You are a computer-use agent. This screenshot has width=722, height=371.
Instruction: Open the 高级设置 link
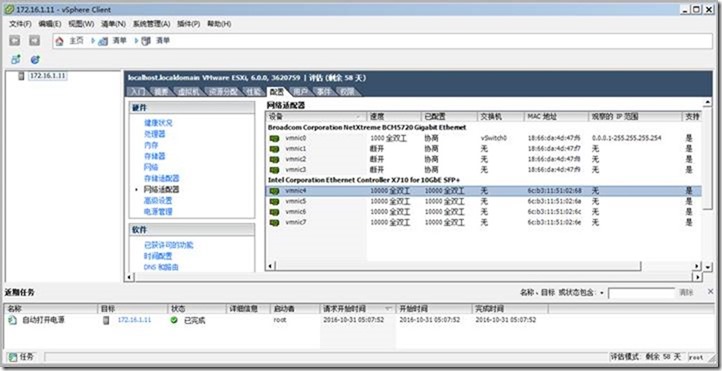click(158, 201)
